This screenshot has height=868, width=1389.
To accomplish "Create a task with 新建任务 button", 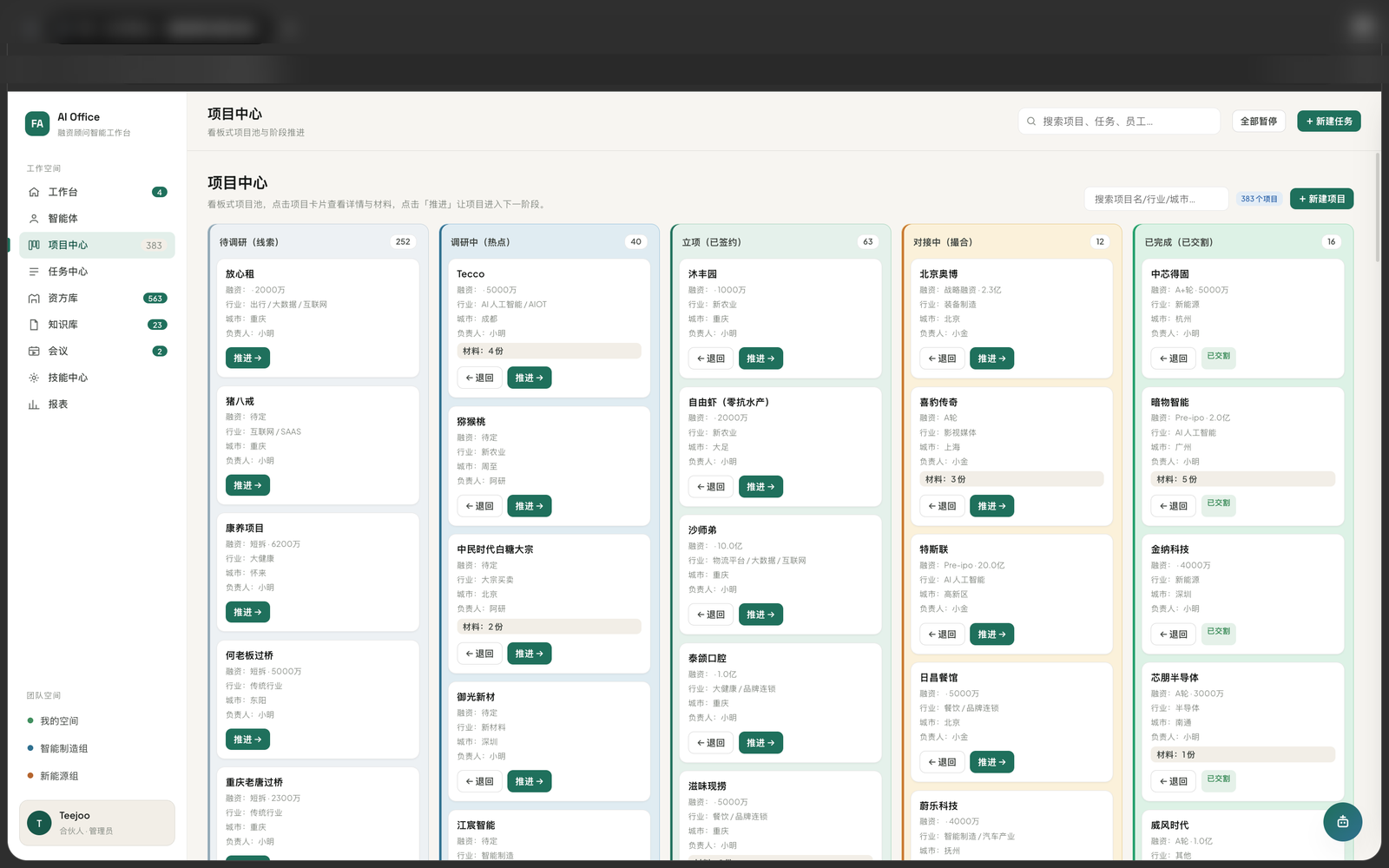I will [x=1329, y=122].
